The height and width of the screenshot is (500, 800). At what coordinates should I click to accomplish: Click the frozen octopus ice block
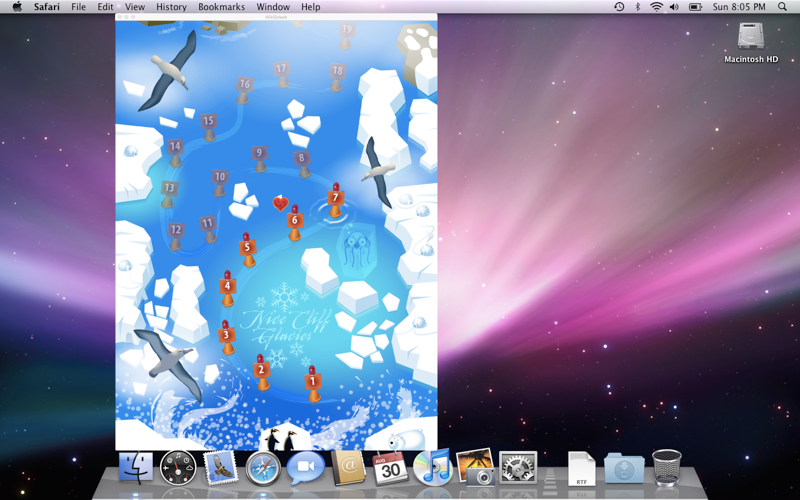coord(357,250)
